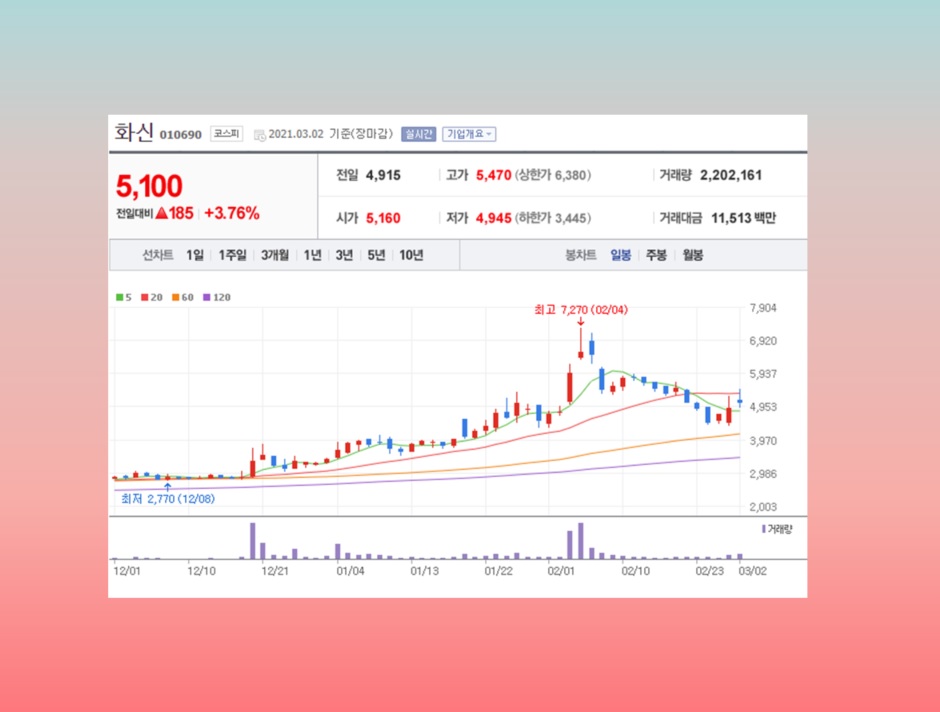This screenshot has width=940, height=712.
Task: Select the 10년 line chart tab
Action: 411,255
